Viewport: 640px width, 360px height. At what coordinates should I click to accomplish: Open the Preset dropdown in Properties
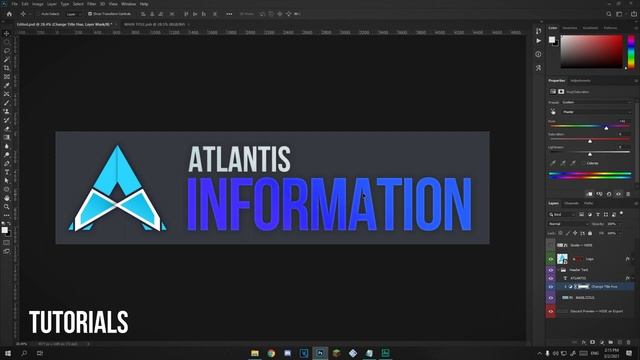[596, 102]
